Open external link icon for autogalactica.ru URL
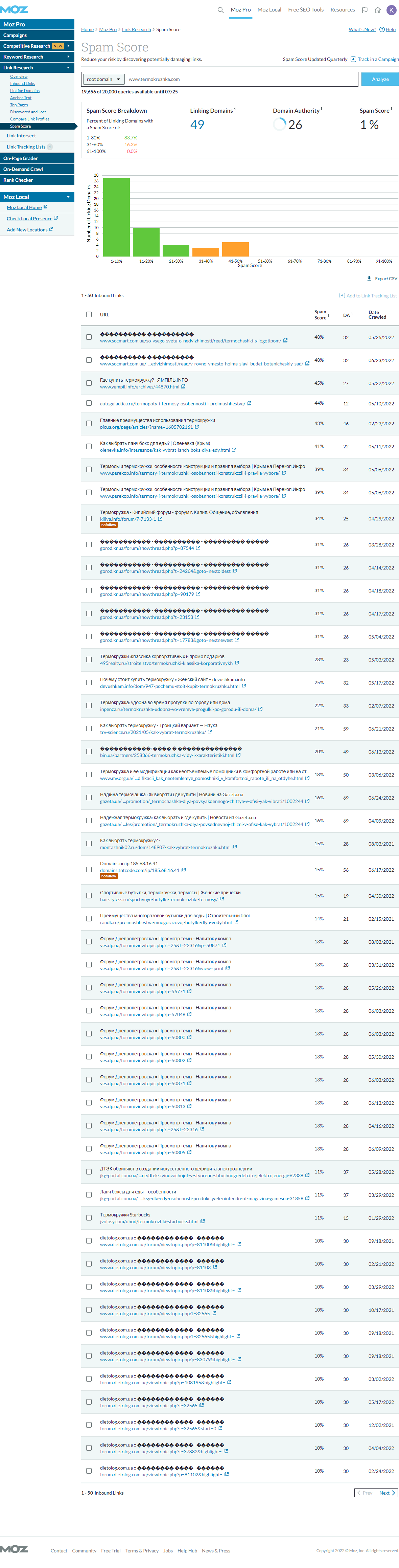399x1568 pixels. pyautogui.click(x=250, y=404)
